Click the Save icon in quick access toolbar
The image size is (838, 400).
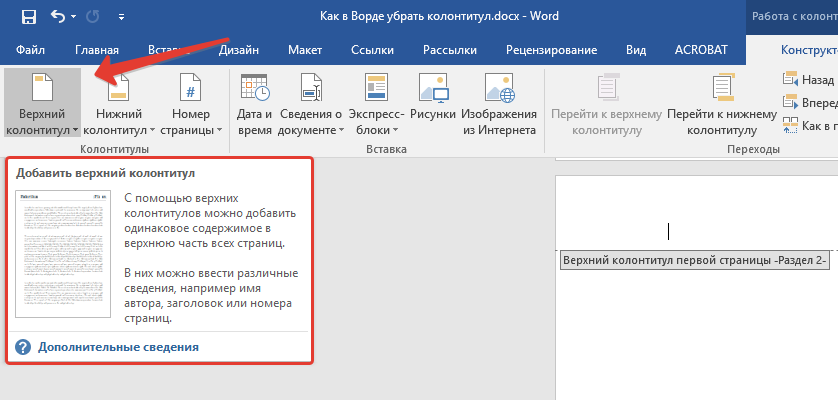pos(28,17)
